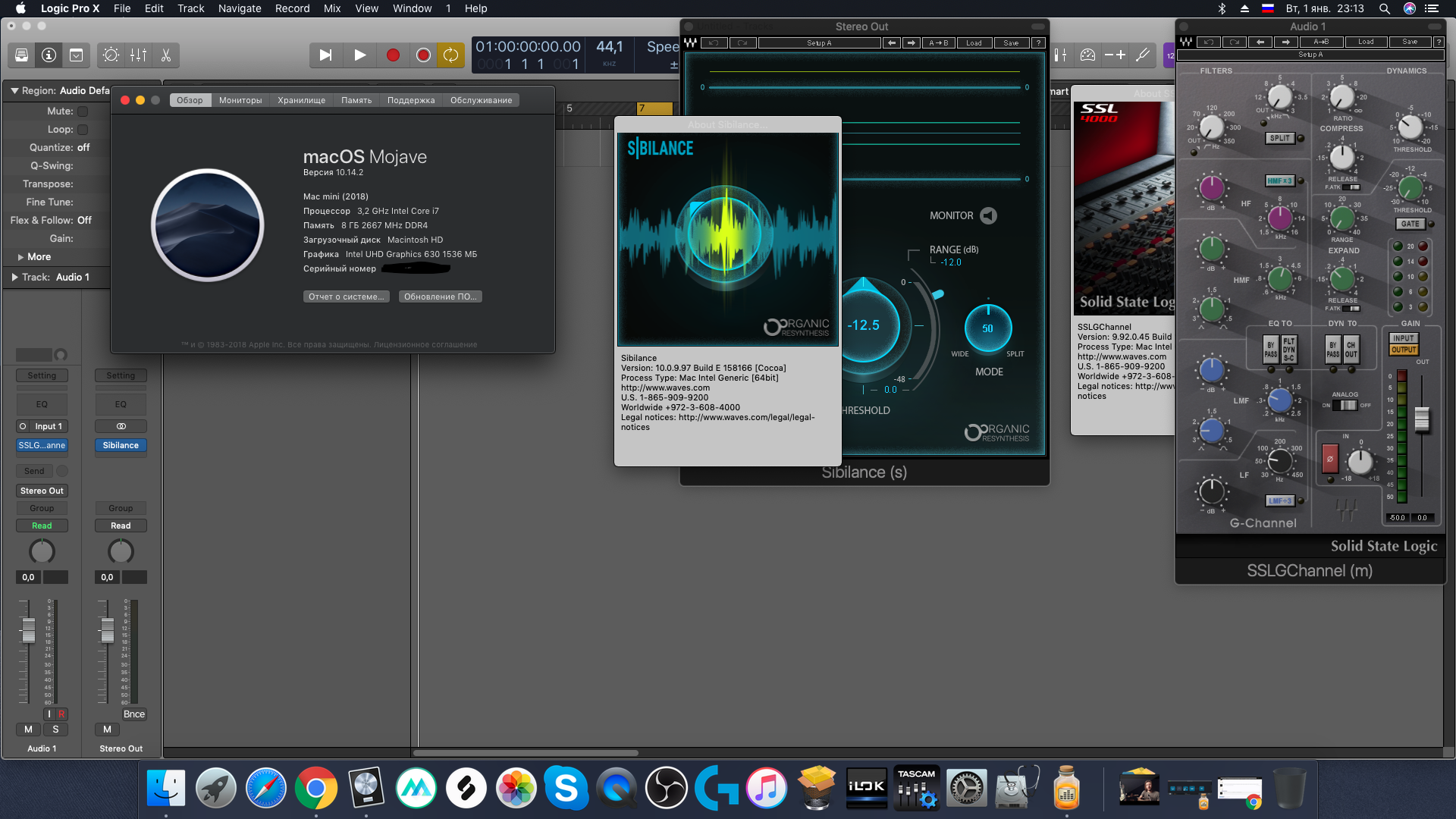
Task: Open the Navigate menu
Action: (x=239, y=8)
